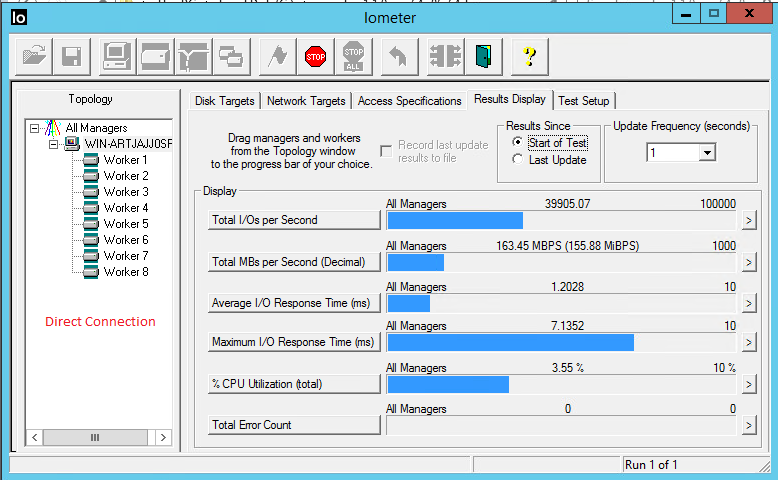Click the Total I/Os per Second progress bar
778x480 pixels.
pyautogui.click(x=561, y=220)
